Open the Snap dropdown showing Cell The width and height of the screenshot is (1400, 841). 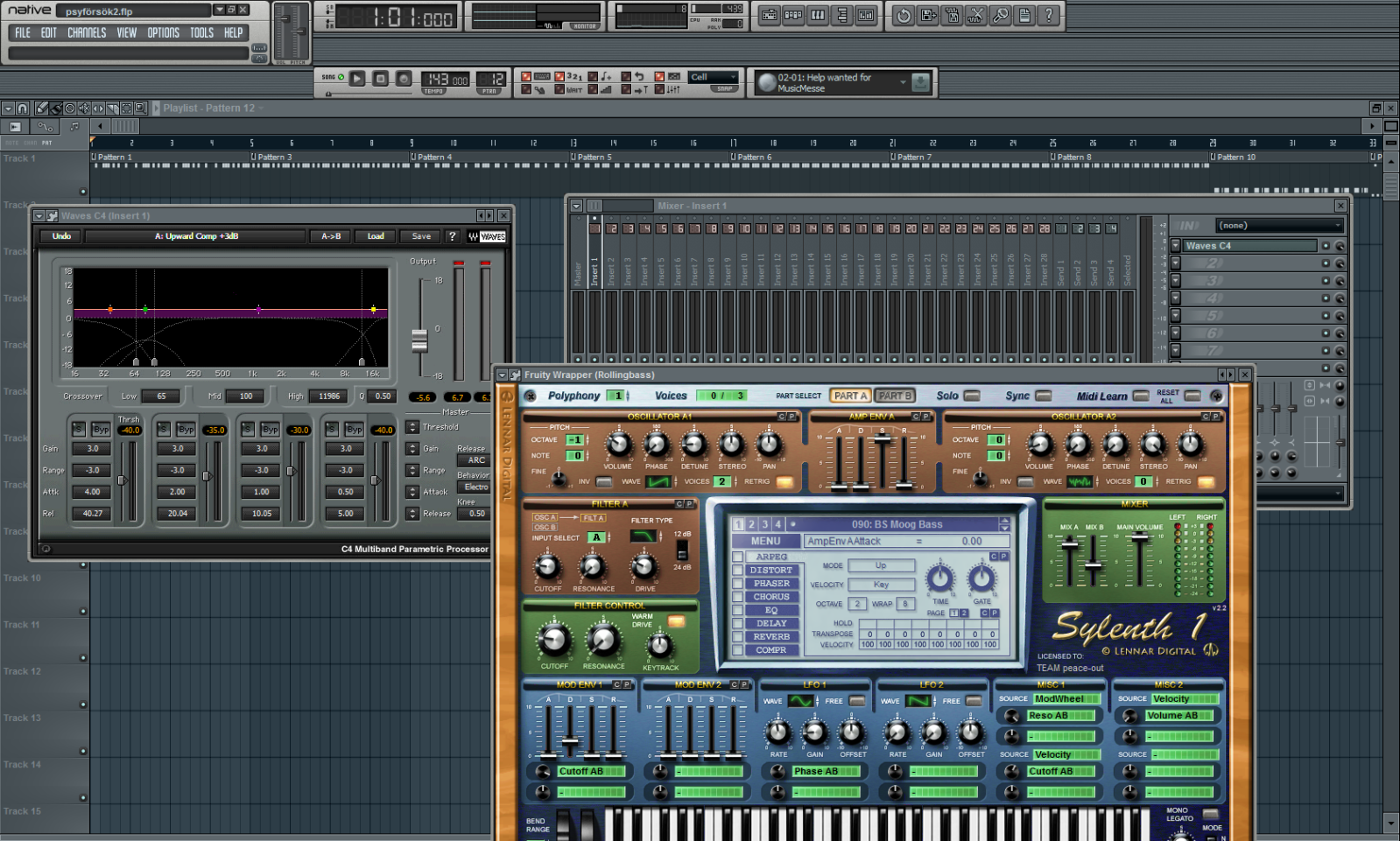[x=713, y=77]
